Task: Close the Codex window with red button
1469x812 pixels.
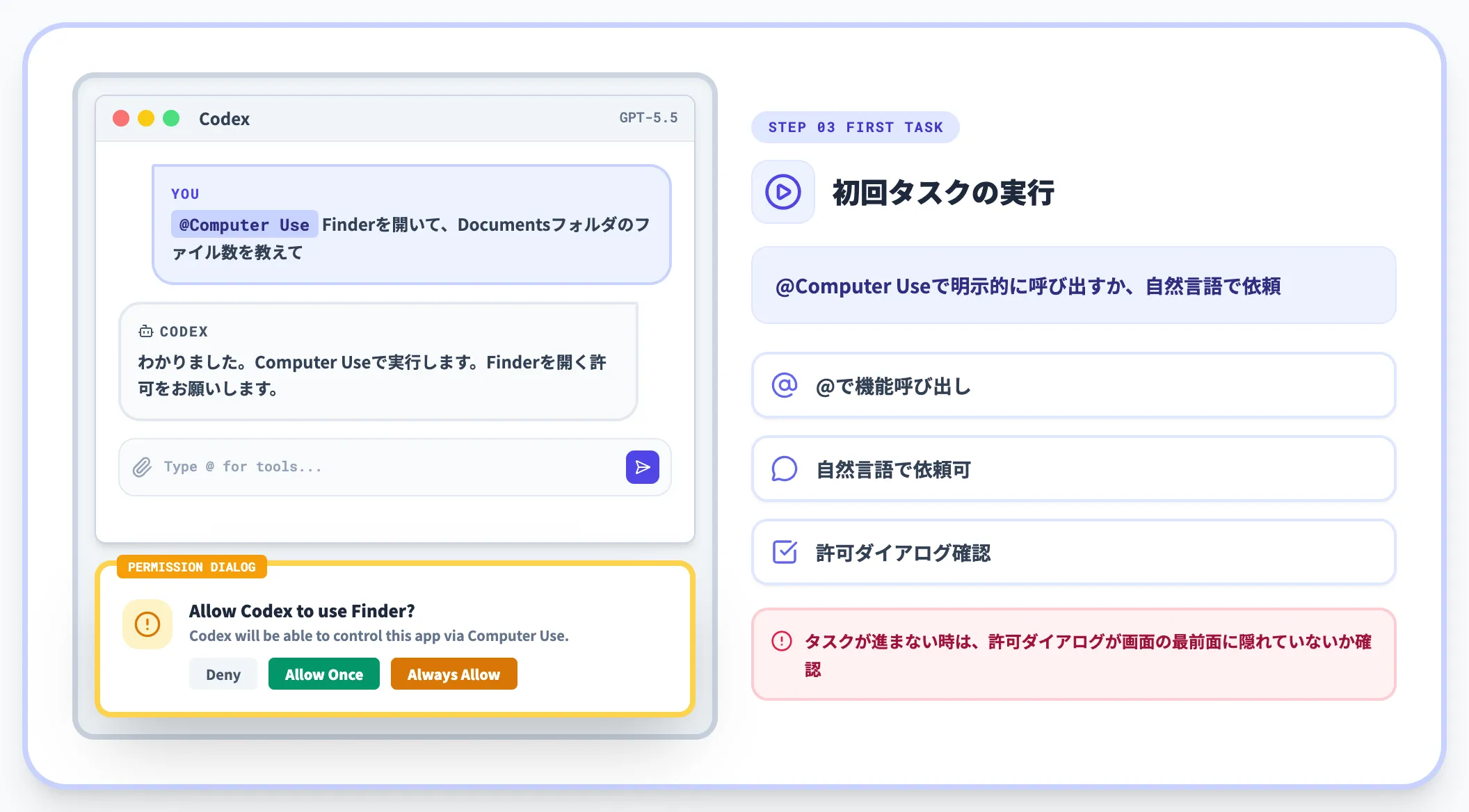Action: tap(121, 118)
